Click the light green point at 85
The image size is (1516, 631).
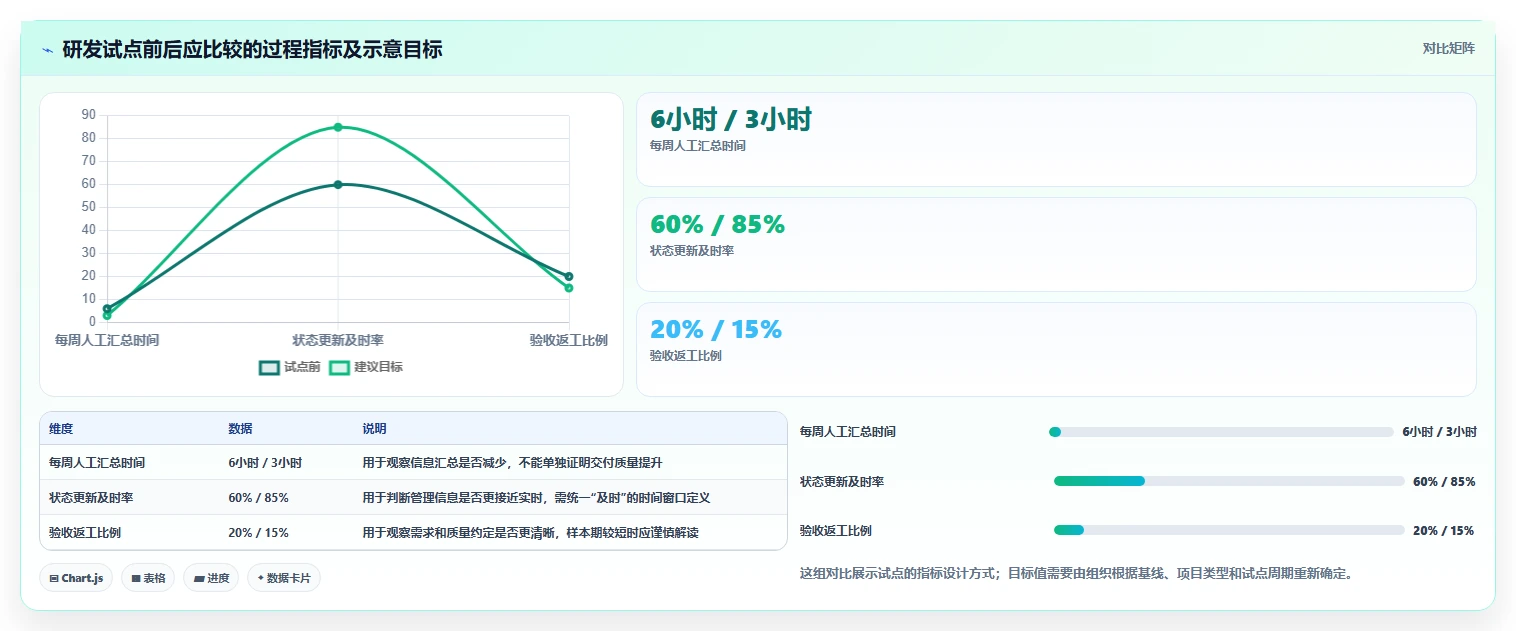338,127
